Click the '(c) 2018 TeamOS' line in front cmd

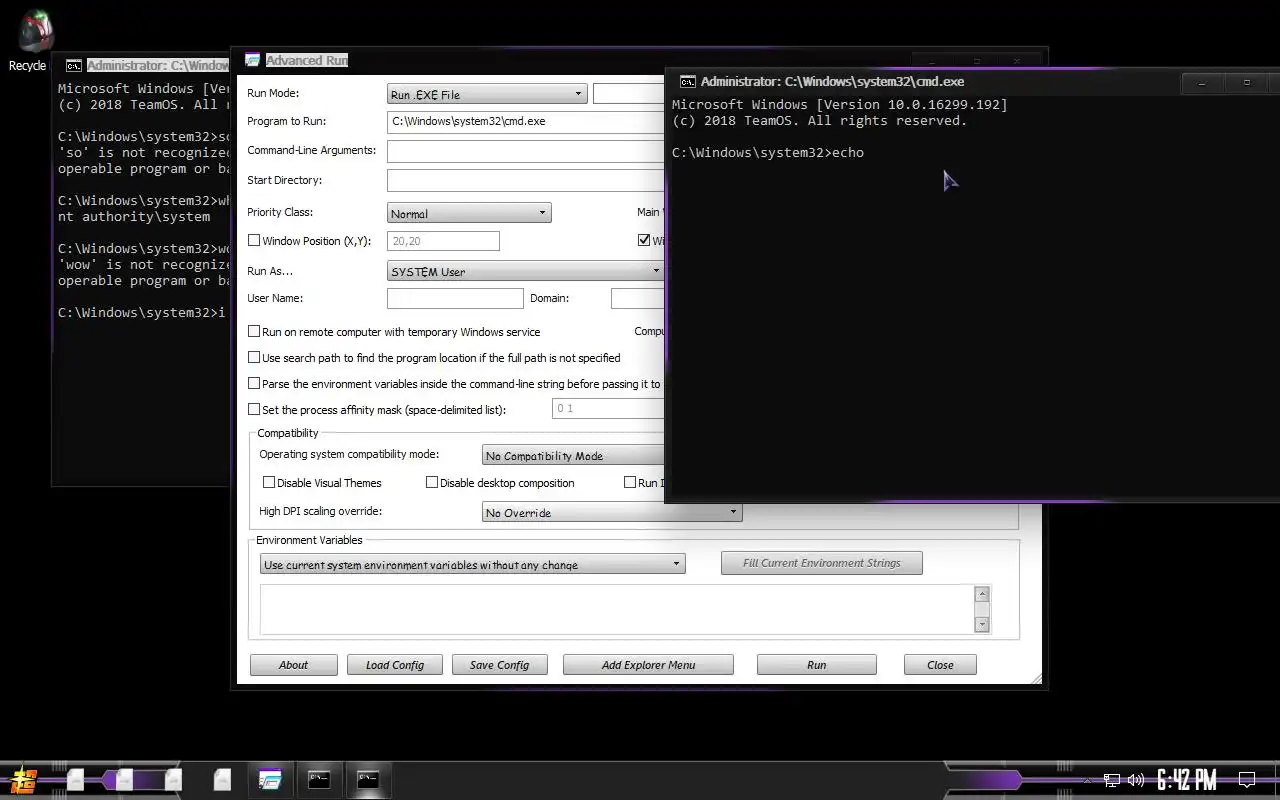820,121
